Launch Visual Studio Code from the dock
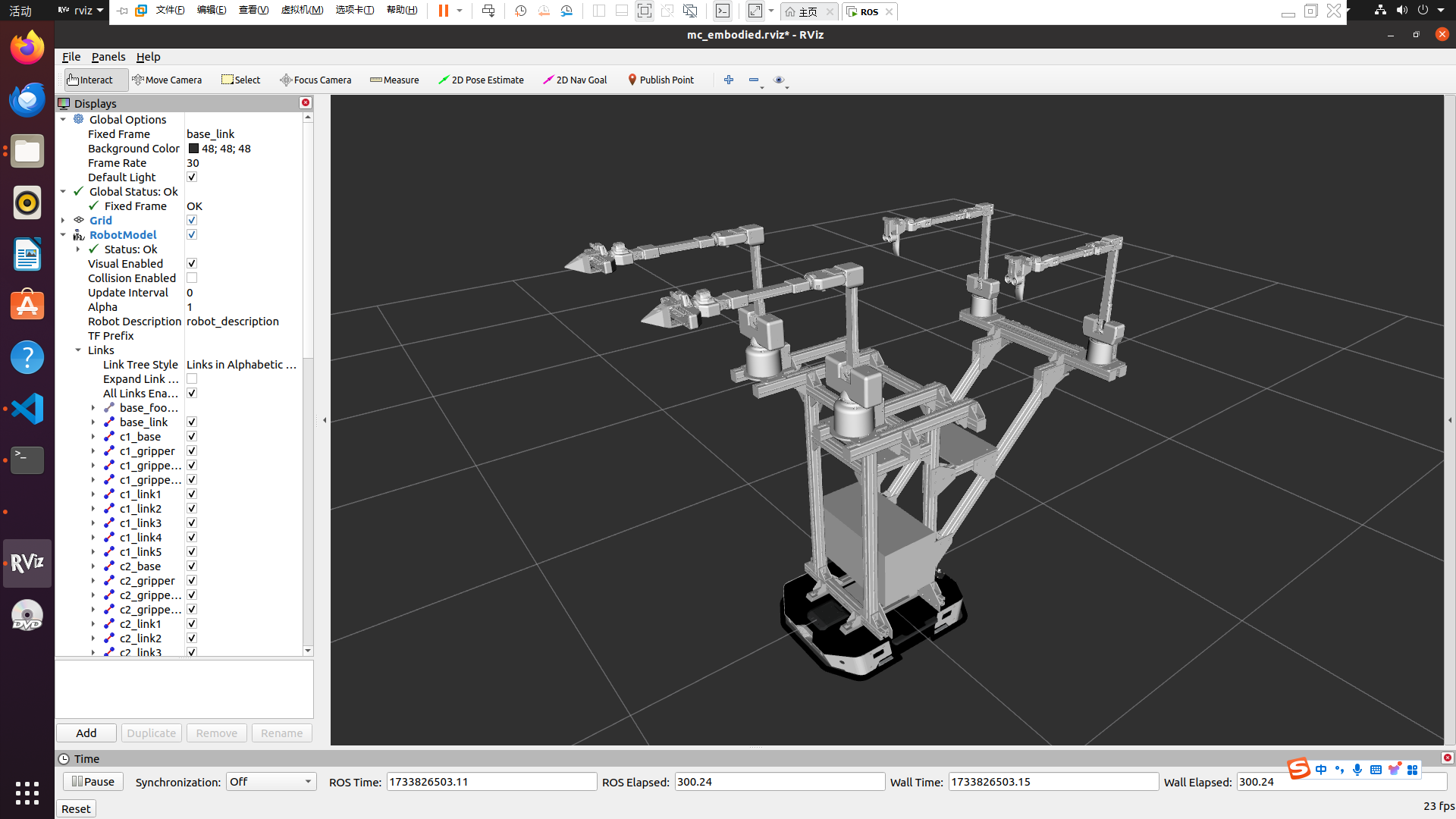 [27, 409]
